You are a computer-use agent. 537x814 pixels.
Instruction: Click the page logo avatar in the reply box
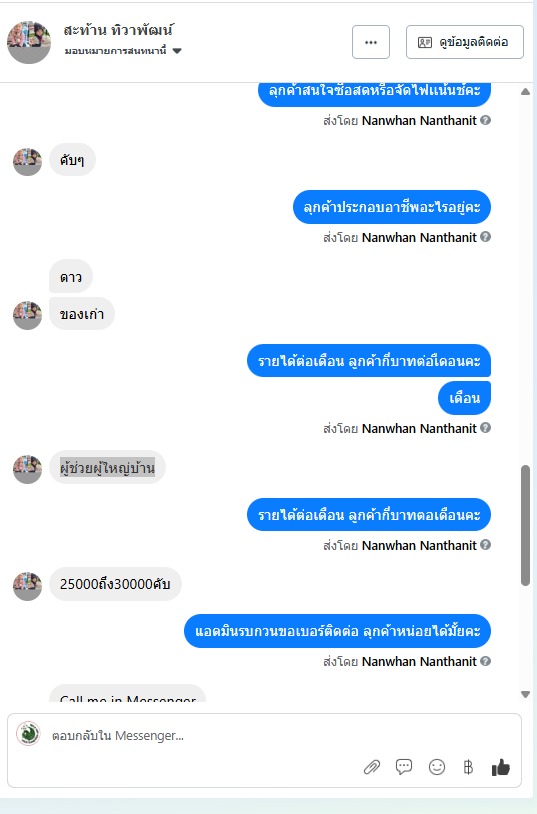28,734
